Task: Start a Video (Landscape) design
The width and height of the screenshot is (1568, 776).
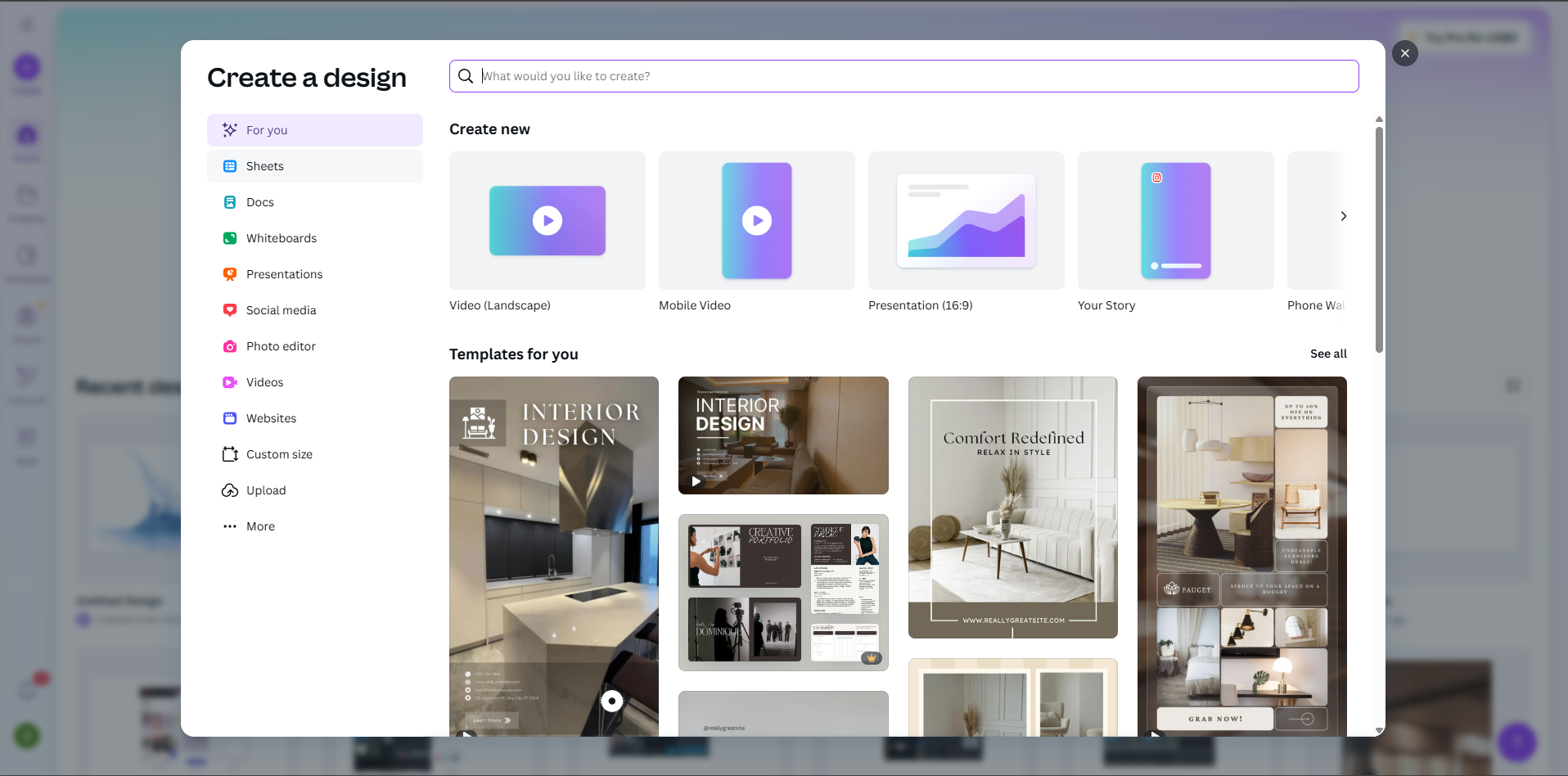Action: click(546, 220)
